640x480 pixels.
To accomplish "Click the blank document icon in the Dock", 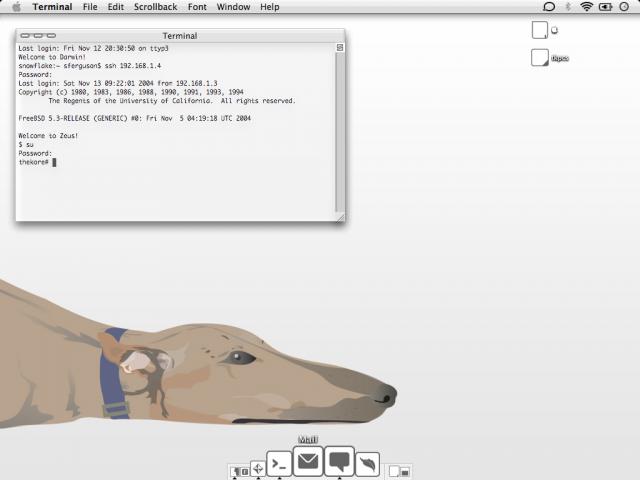I will [x=393, y=471].
